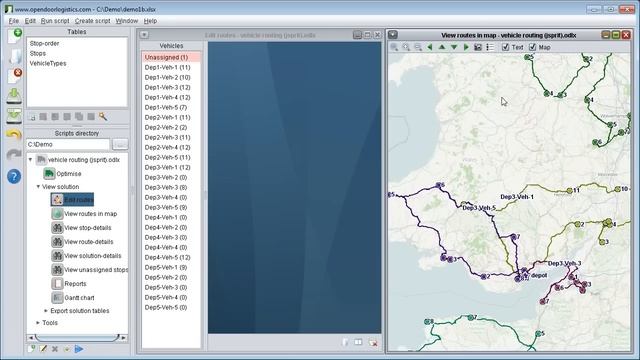Click the new script icon below scripts tree
The height and width of the screenshot is (360, 640).
[x=31, y=349]
